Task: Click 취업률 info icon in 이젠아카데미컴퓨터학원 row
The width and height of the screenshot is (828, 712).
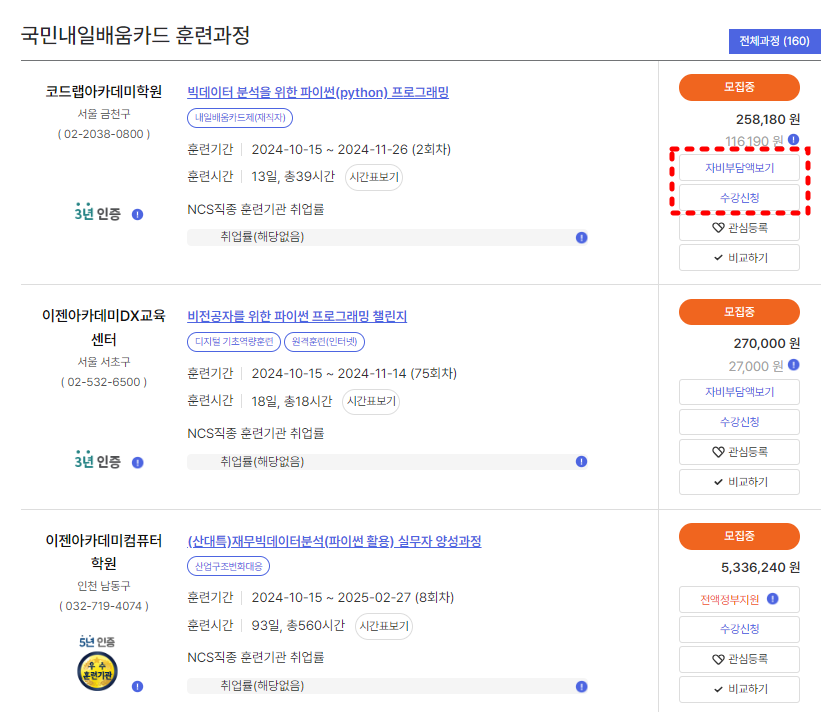Action: click(x=581, y=687)
